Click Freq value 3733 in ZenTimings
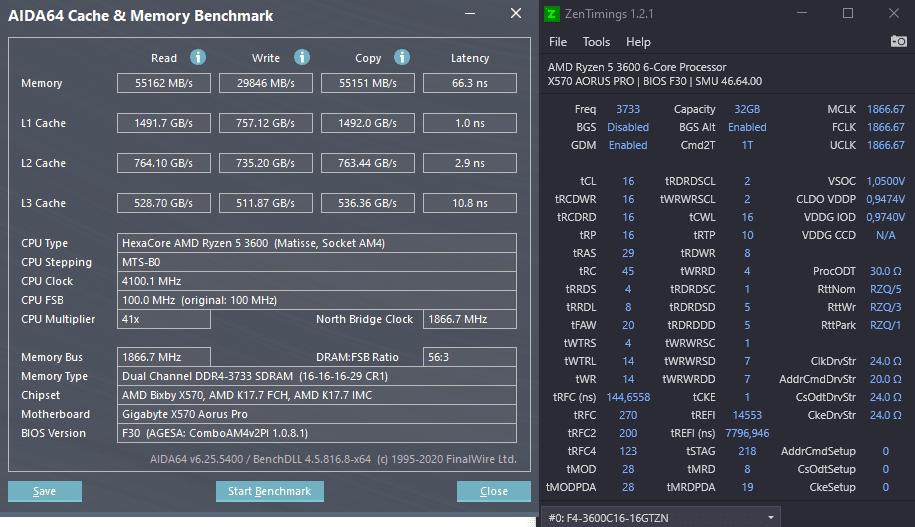915x527 pixels. tap(628, 109)
